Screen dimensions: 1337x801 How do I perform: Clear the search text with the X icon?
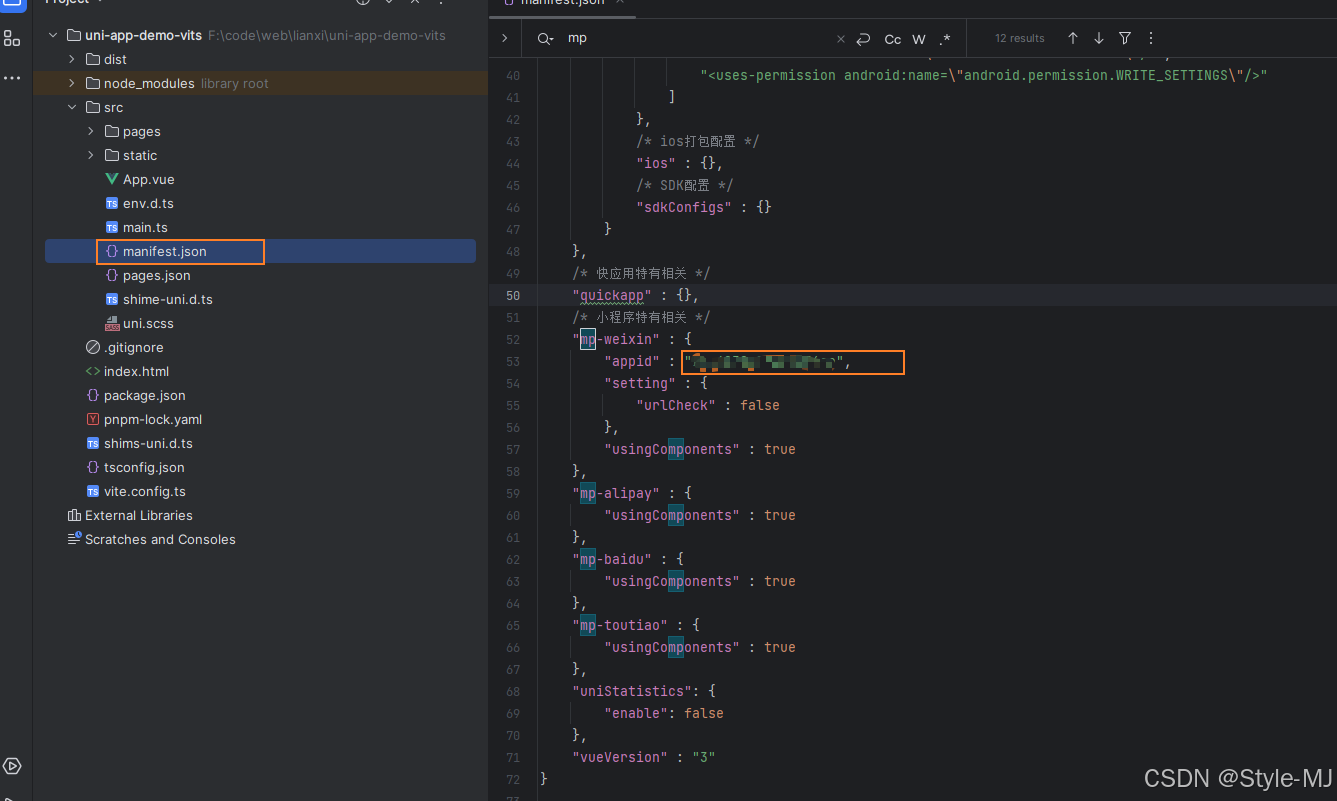click(x=840, y=39)
